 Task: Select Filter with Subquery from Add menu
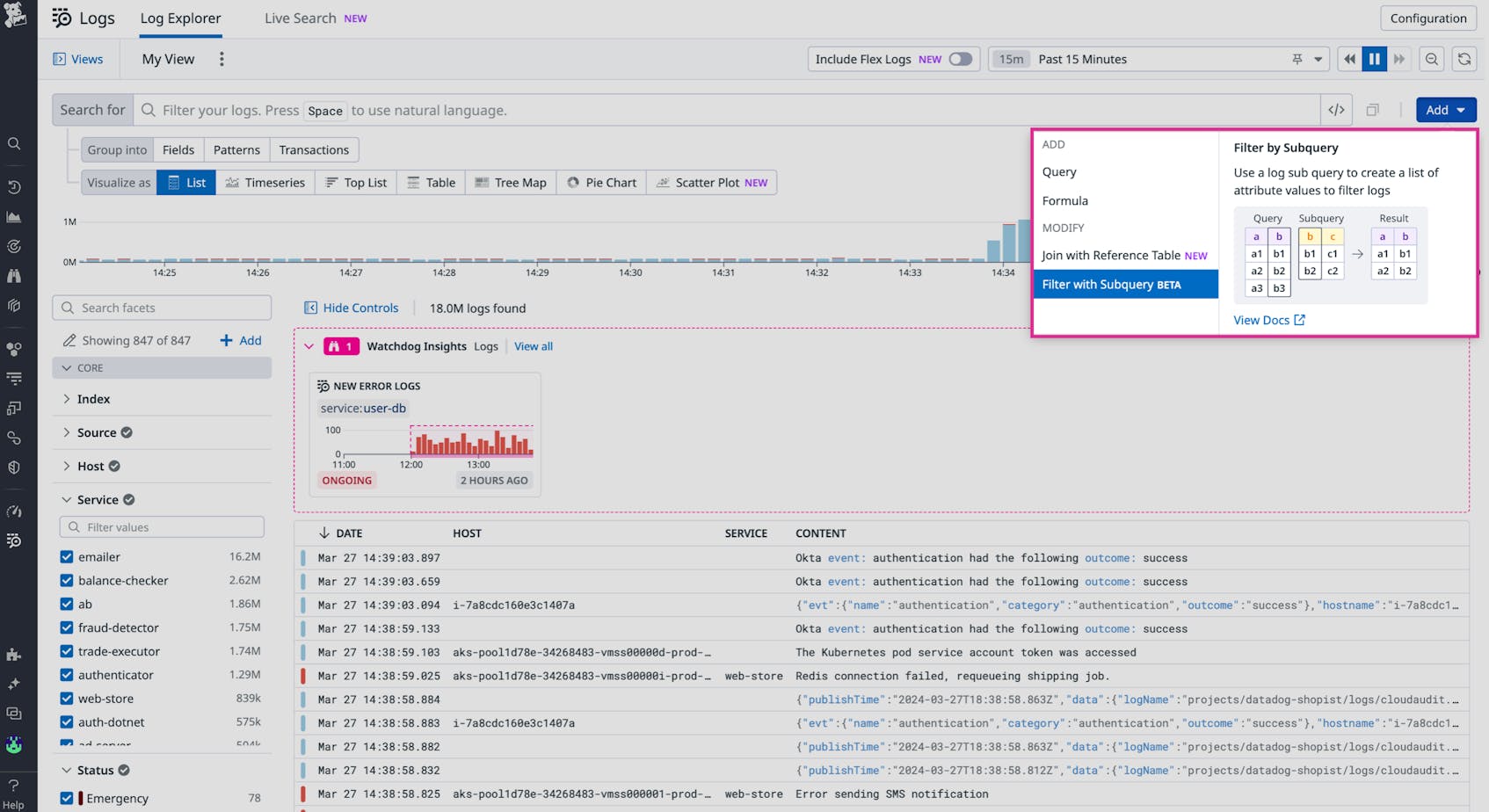pyautogui.click(x=1109, y=284)
